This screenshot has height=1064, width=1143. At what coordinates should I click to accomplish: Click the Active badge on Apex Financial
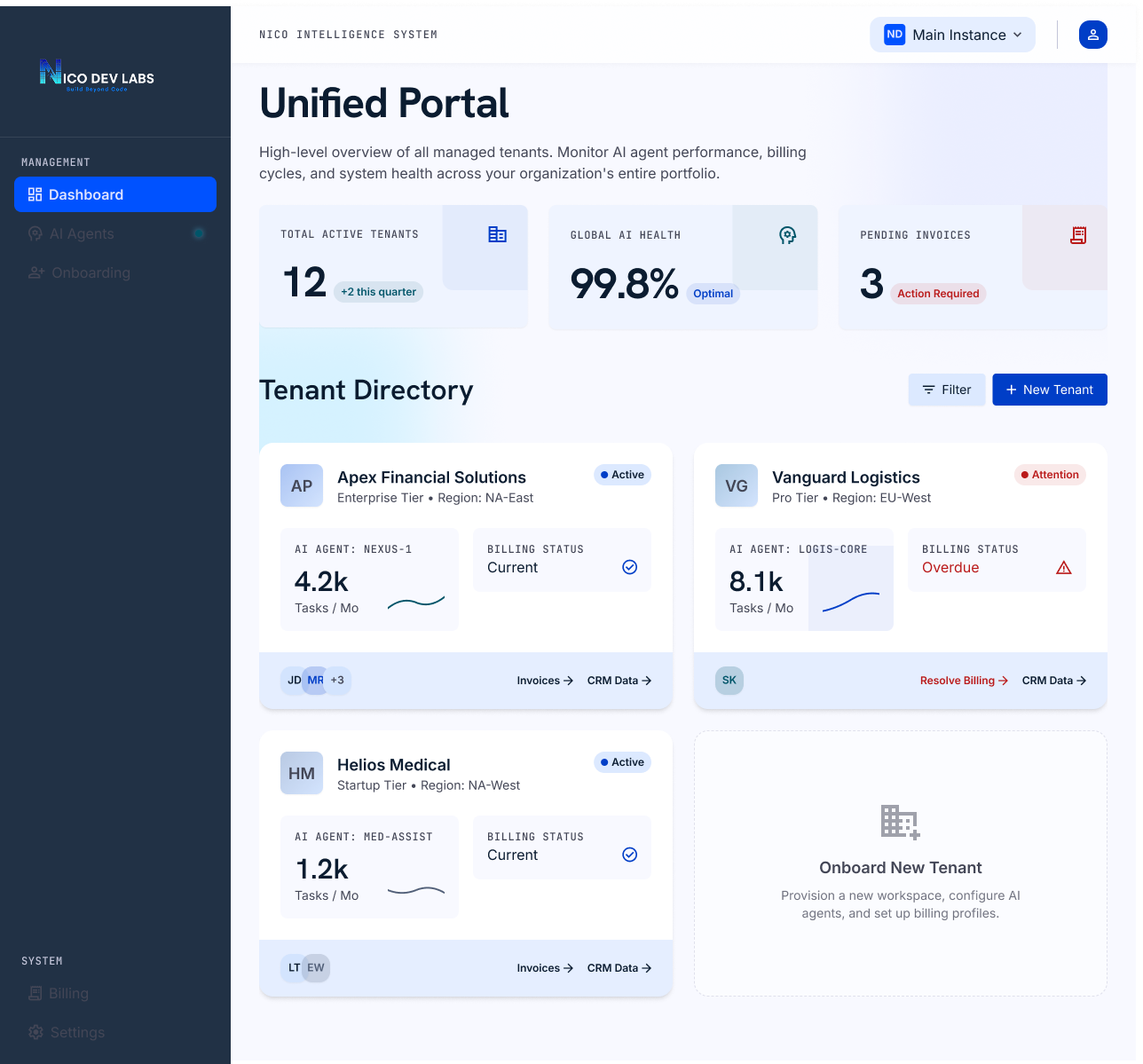coord(622,475)
